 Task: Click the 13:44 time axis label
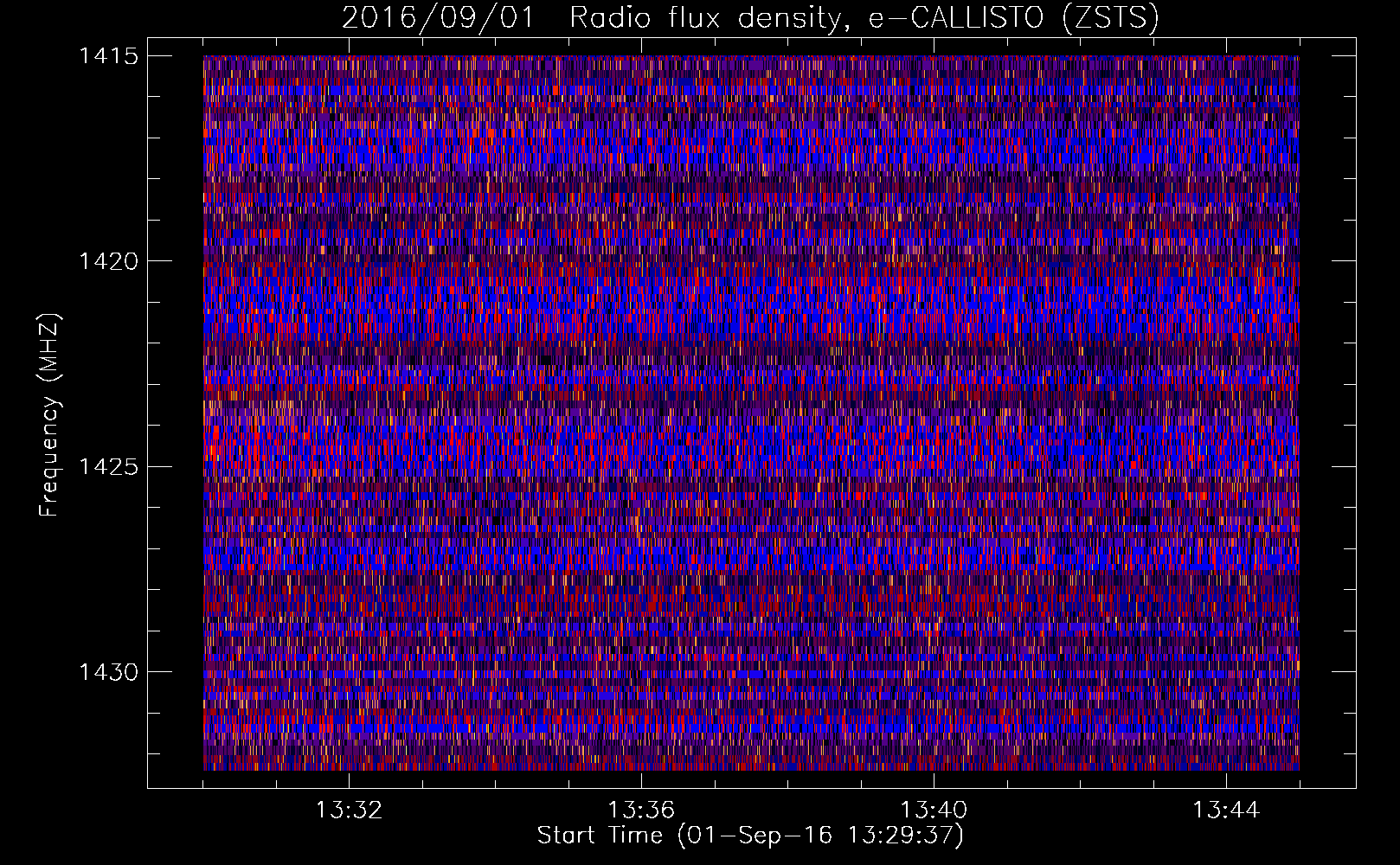pos(1226,811)
